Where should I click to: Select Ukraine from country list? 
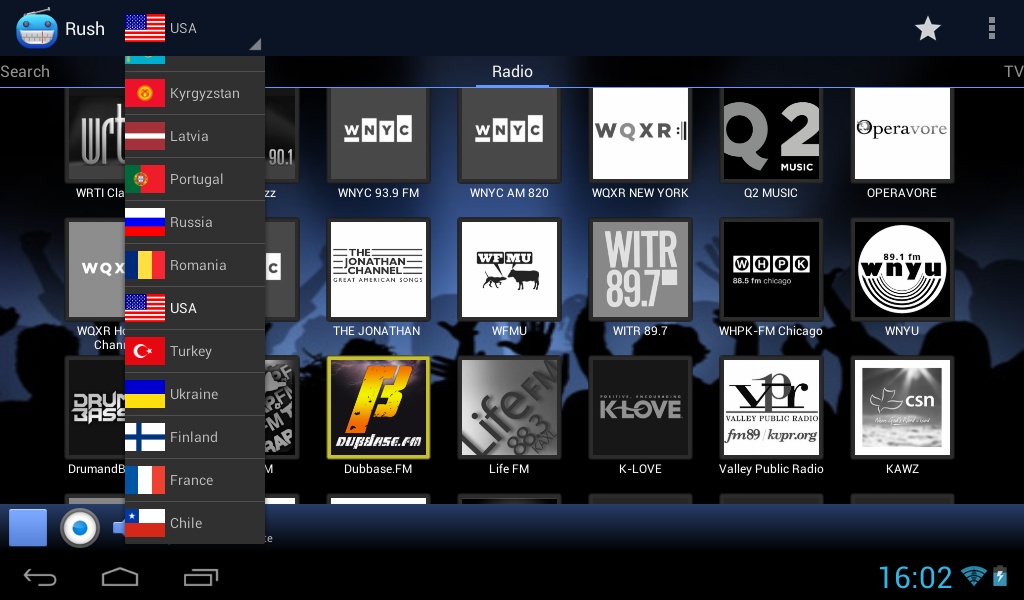tap(195, 394)
